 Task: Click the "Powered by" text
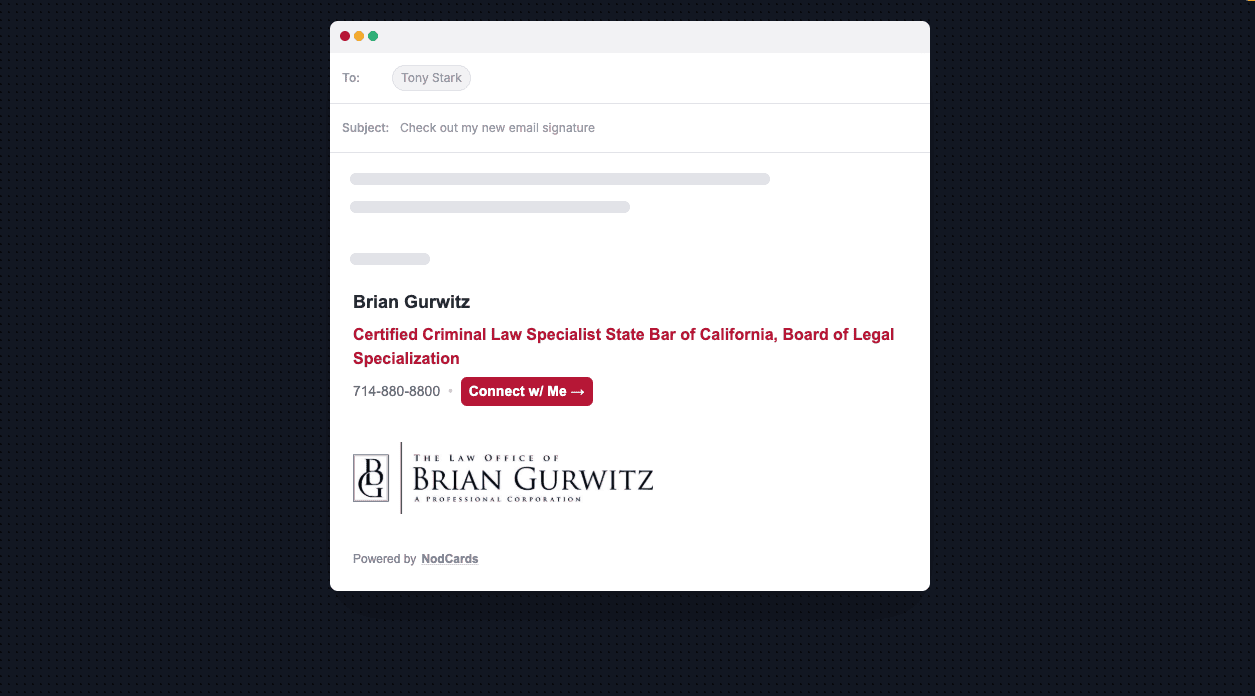[384, 559]
